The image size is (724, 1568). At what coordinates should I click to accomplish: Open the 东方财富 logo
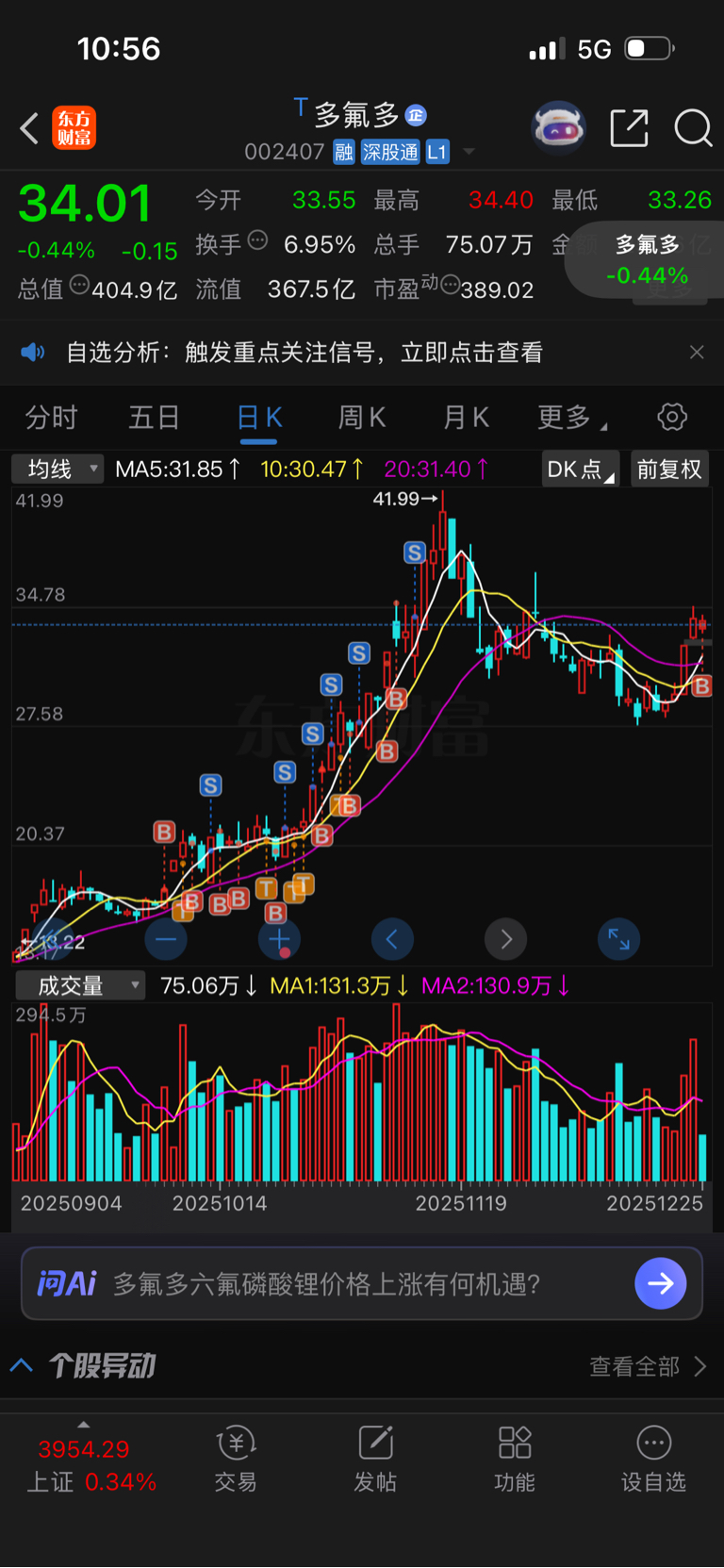74,128
